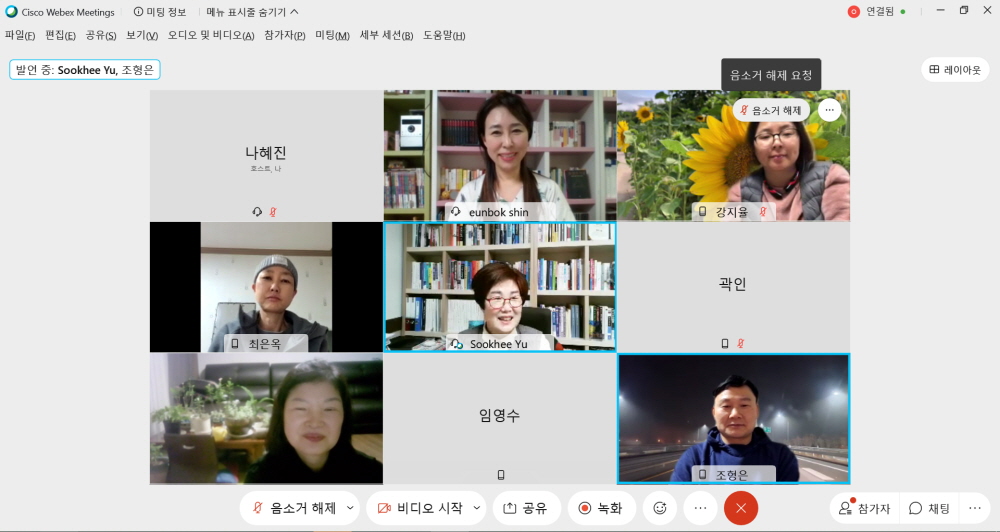
Task: Toggle my microphone with 음소거 해제
Action: tap(295, 508)
